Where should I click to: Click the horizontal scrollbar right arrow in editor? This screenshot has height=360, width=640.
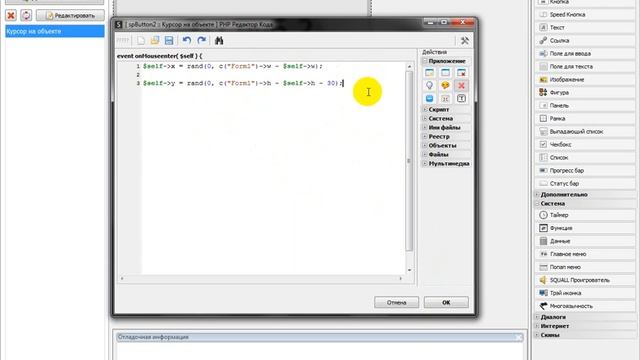[400, 278]
